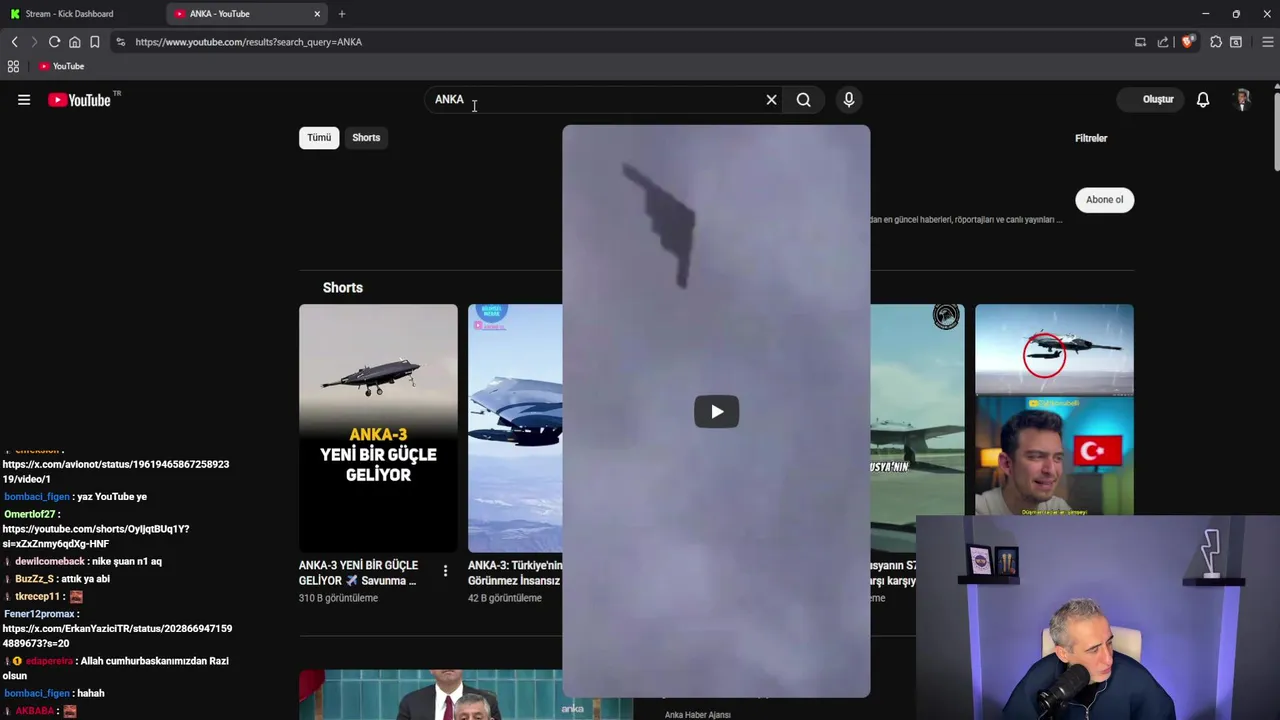Click the Shorts section heading
The width and height of the screenshot is (1280, 720).
(343, 288)
